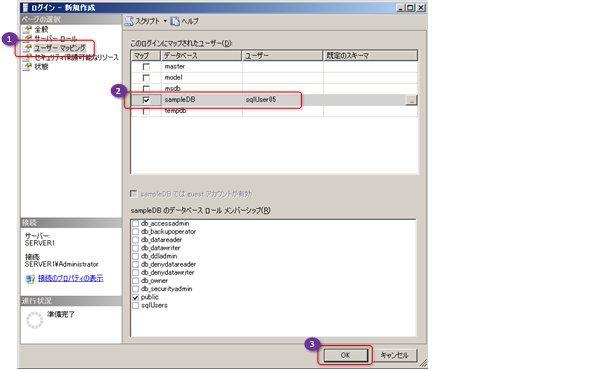Select the 状態 page icon
The height and width of the screenshot is (371, 590).
pos(27,67)
